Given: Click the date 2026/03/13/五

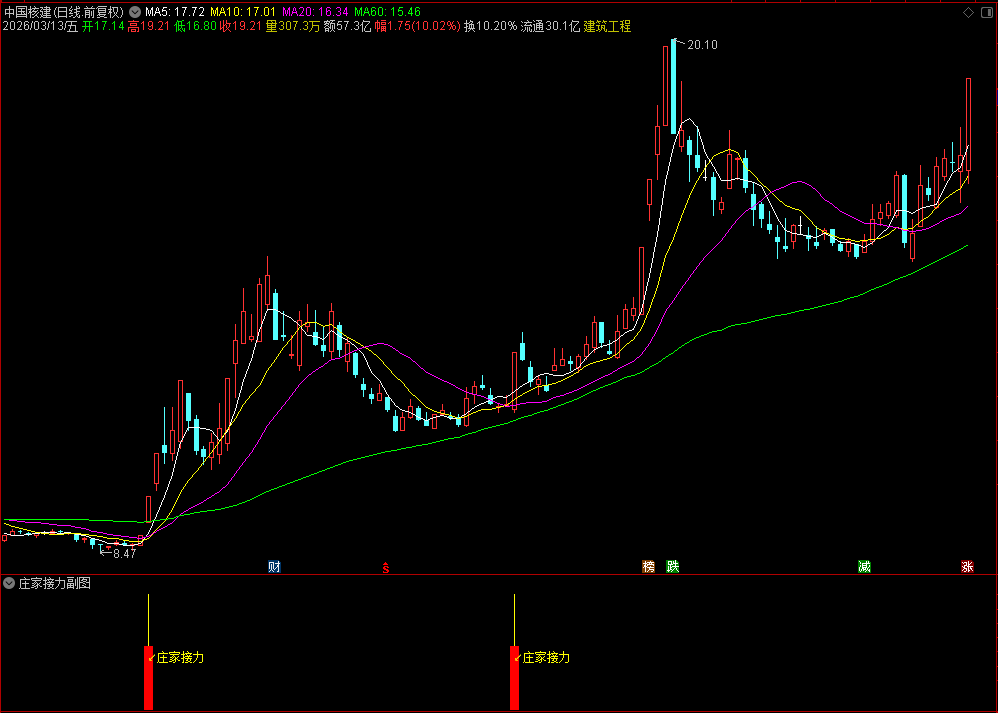Looking at the screenshot, I should (x=41, y=26).
